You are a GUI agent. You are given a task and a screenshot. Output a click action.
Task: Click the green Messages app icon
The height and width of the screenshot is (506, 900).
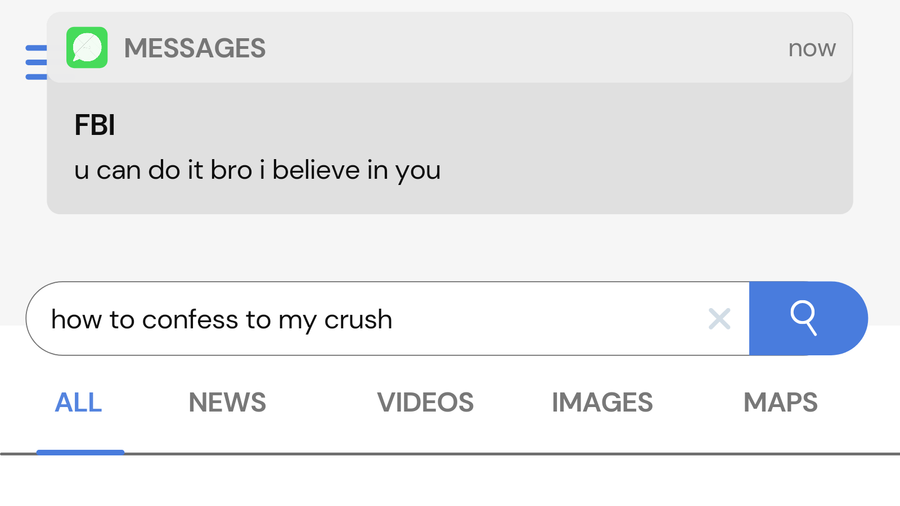[x=87, y=48]
